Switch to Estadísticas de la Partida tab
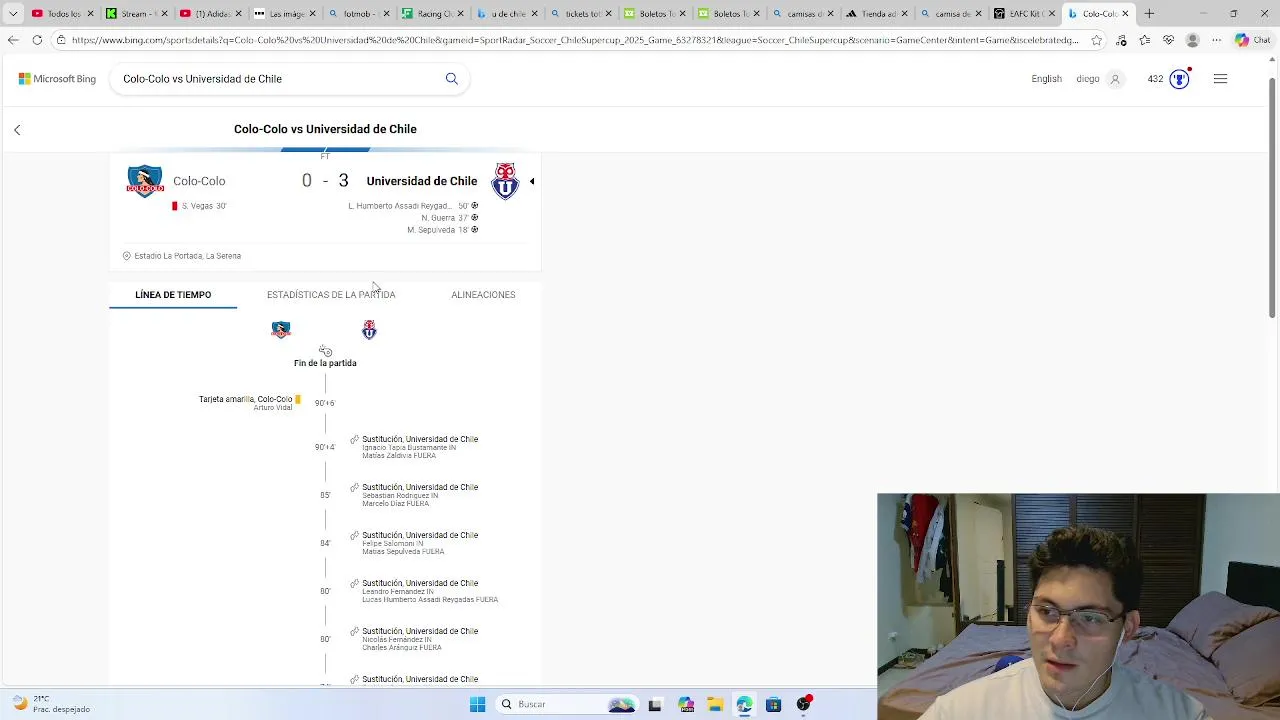This screenshot has height=720, width=1280. pos(331,295)
